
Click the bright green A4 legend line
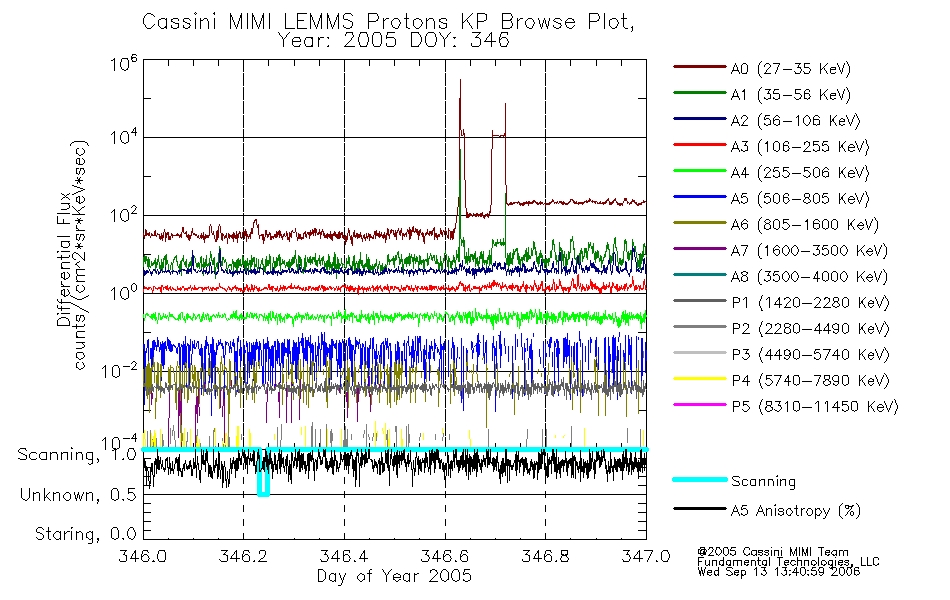(x=699, y=171)
